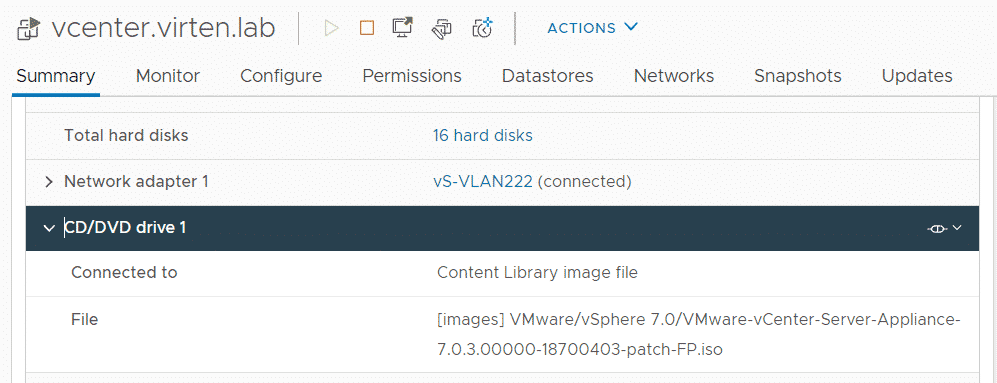Open the Updates tab
Viewport: 997px width, 383px height.
pos(917,76)
